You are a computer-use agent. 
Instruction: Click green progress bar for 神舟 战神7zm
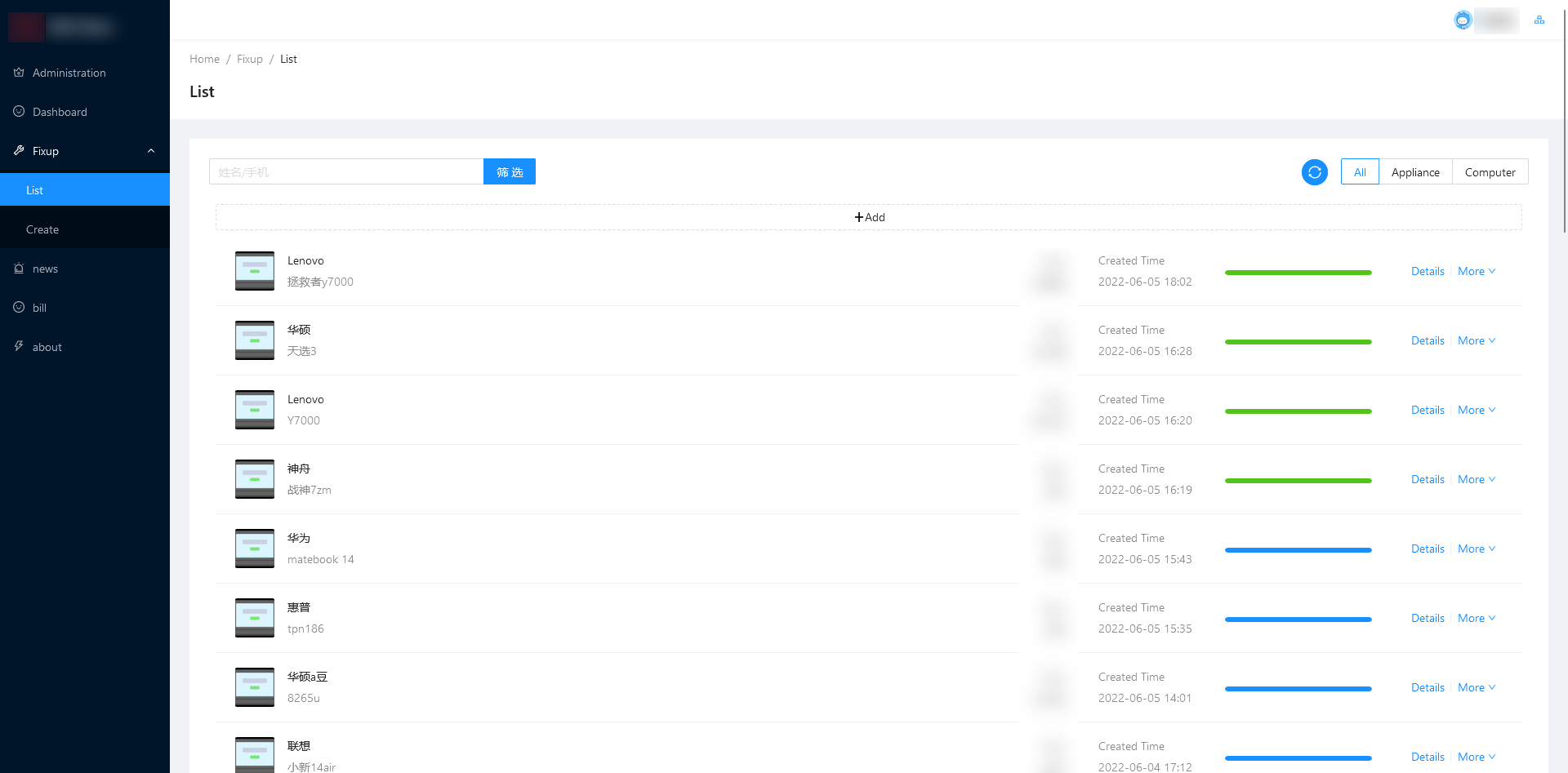(x=1298, y=481)
